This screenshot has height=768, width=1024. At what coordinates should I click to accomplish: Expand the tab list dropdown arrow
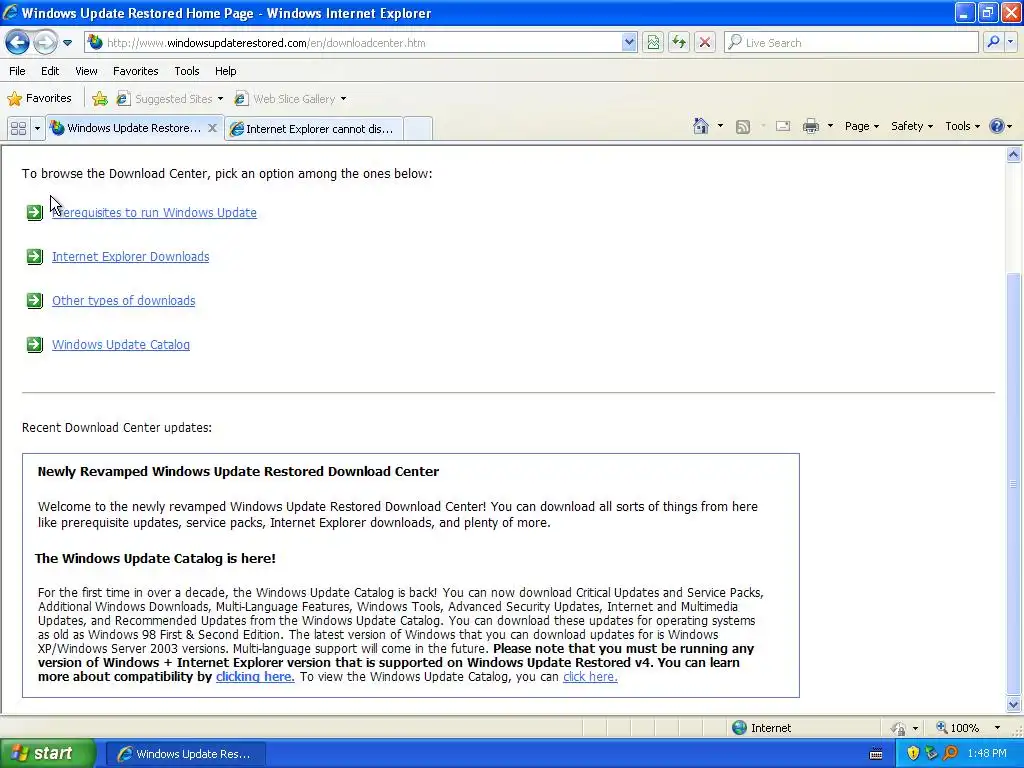pyautogui.click(x=37, y=129)
